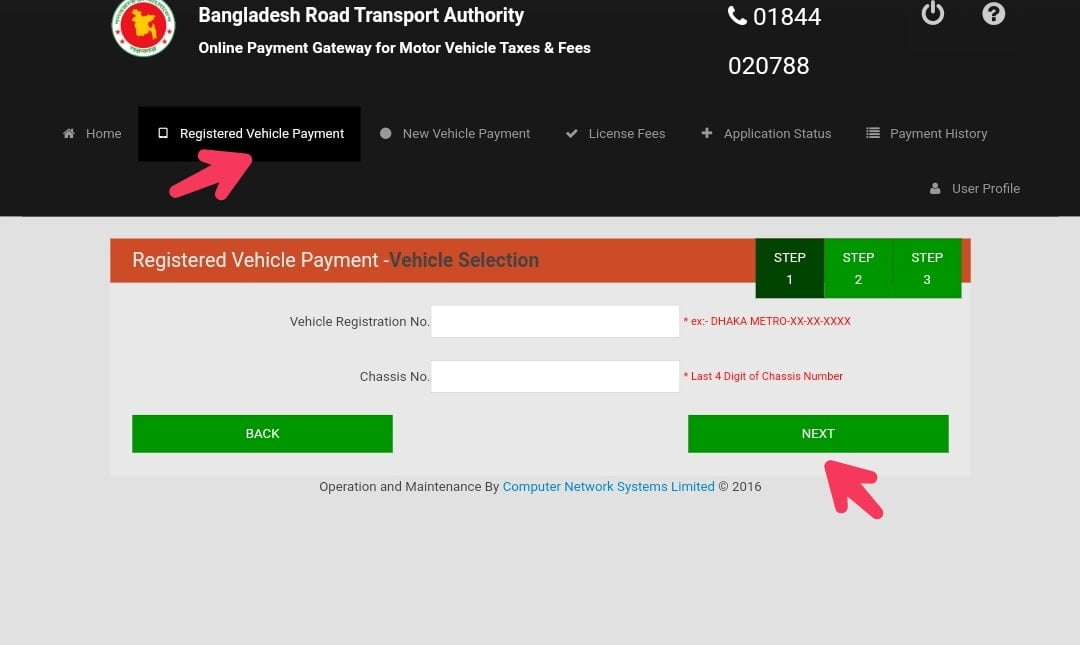
Task: Click the user icon beside User Profile
Action: click(x=935, y=188)
